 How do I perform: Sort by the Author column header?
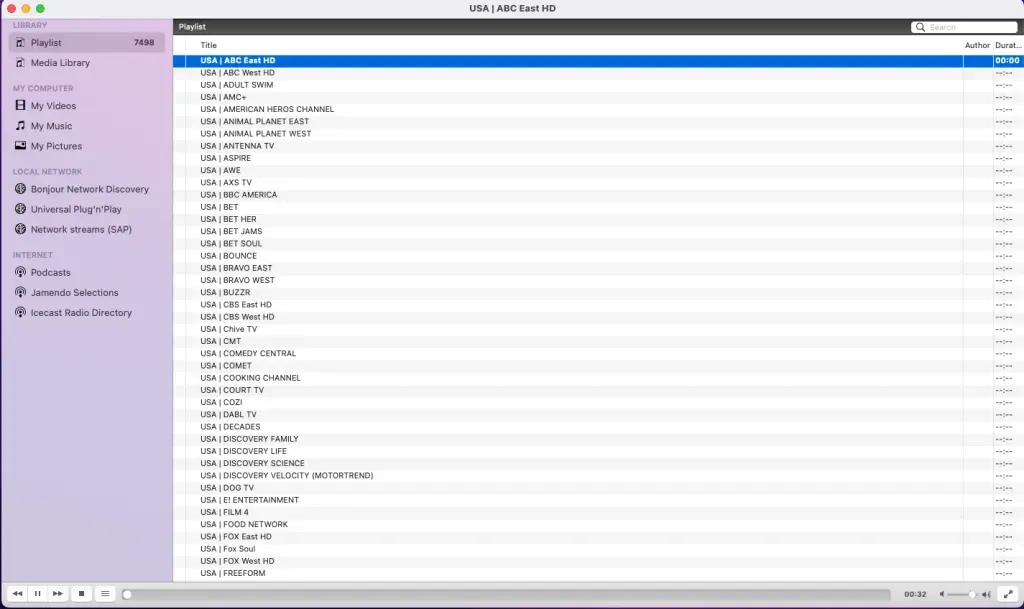click(977, 44)
